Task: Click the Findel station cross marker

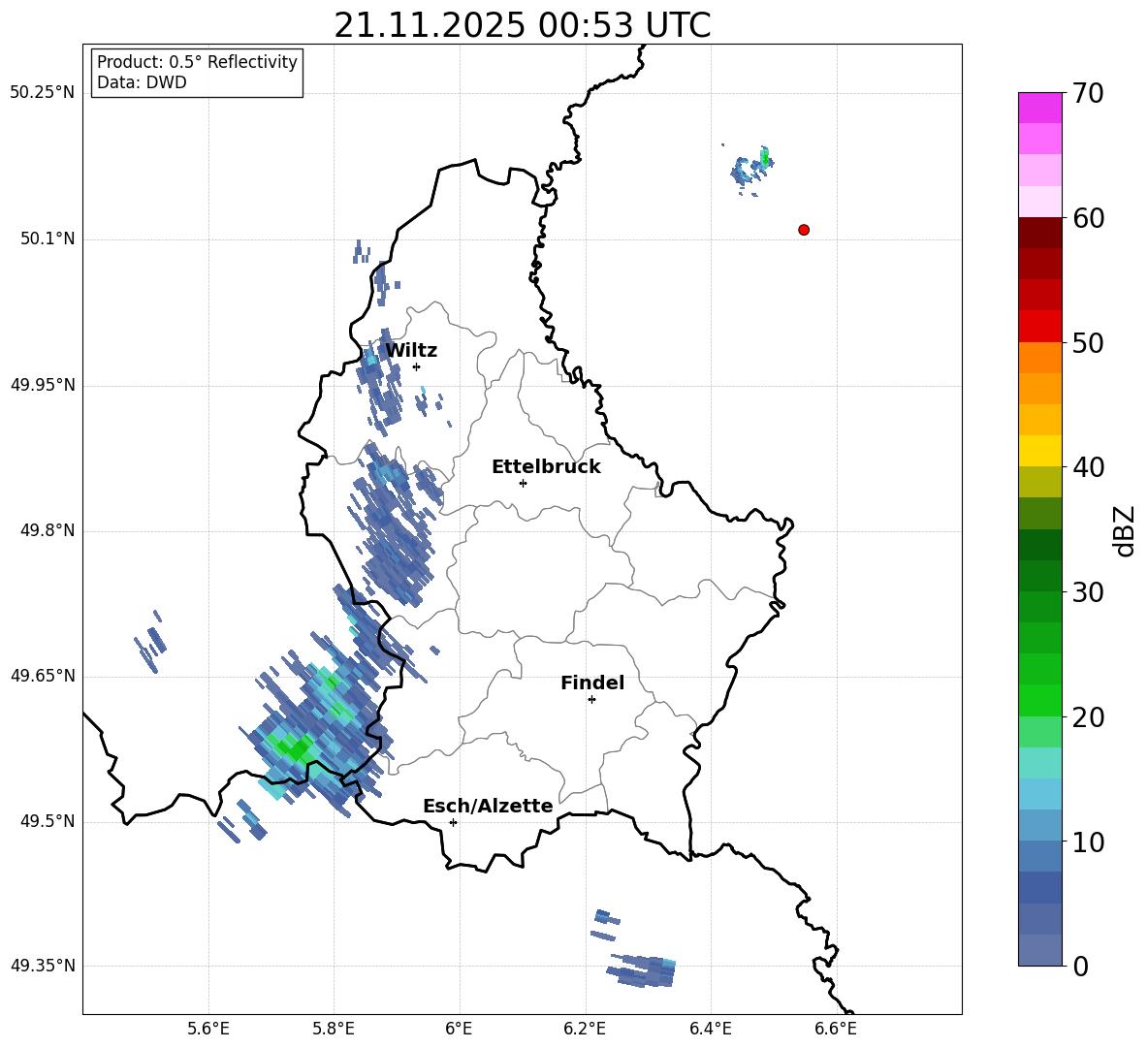Action: pyautogui.click(x=591, y=700)
